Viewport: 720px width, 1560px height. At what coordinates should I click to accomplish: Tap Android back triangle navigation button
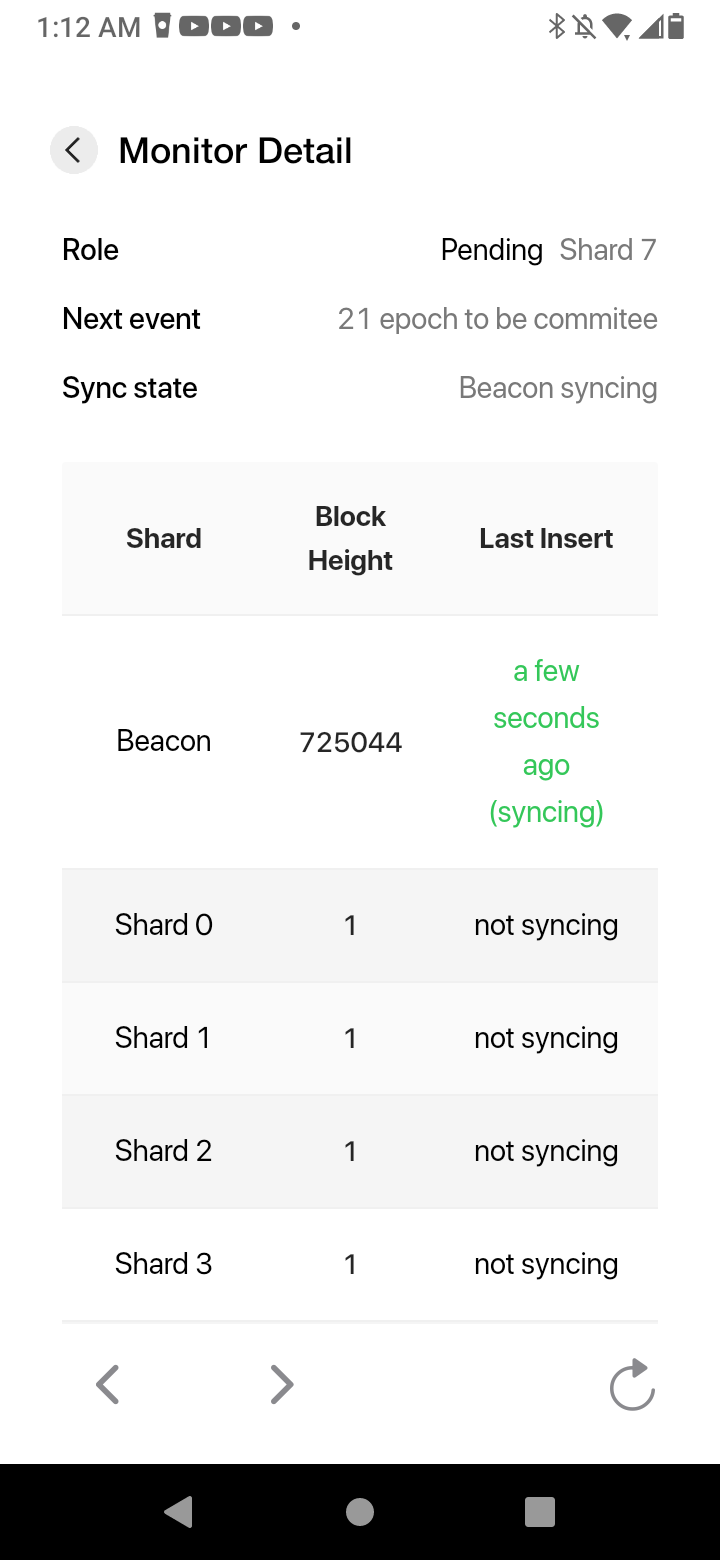pyautogui.click(x=178, y=1512)
